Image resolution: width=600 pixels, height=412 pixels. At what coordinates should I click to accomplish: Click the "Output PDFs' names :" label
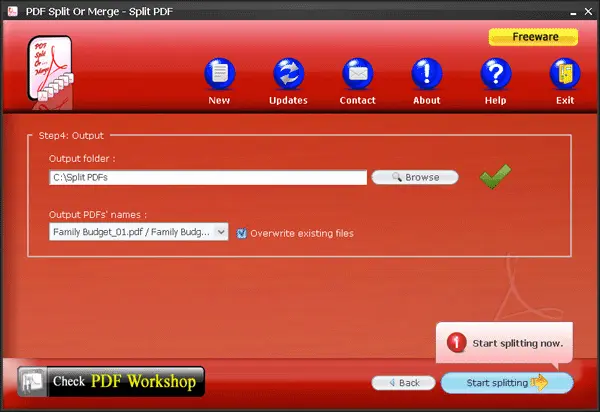tap(98, 215)
